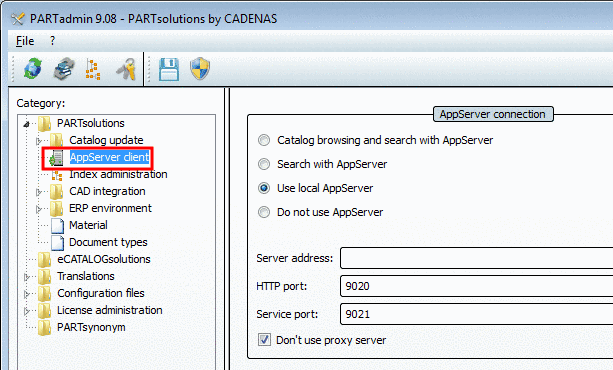Select Configuration files tree entry
Image resolution: width=613 pixels, height=370 pixels.
[100, 293]
